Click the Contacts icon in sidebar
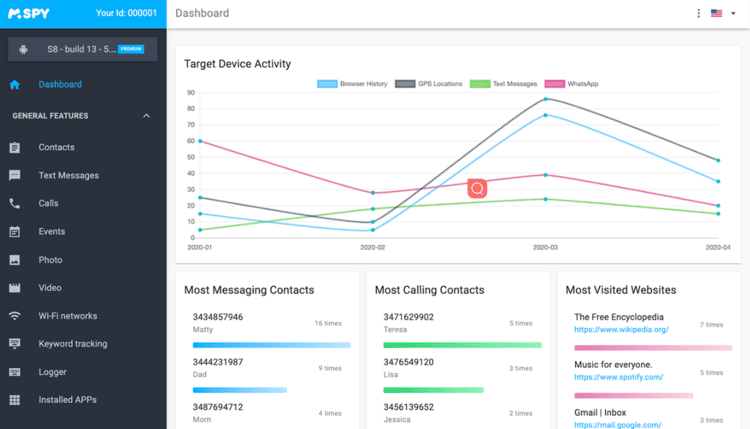Image resolution: width=750 pixels, height=429 pixels. [x=15, y=148]
